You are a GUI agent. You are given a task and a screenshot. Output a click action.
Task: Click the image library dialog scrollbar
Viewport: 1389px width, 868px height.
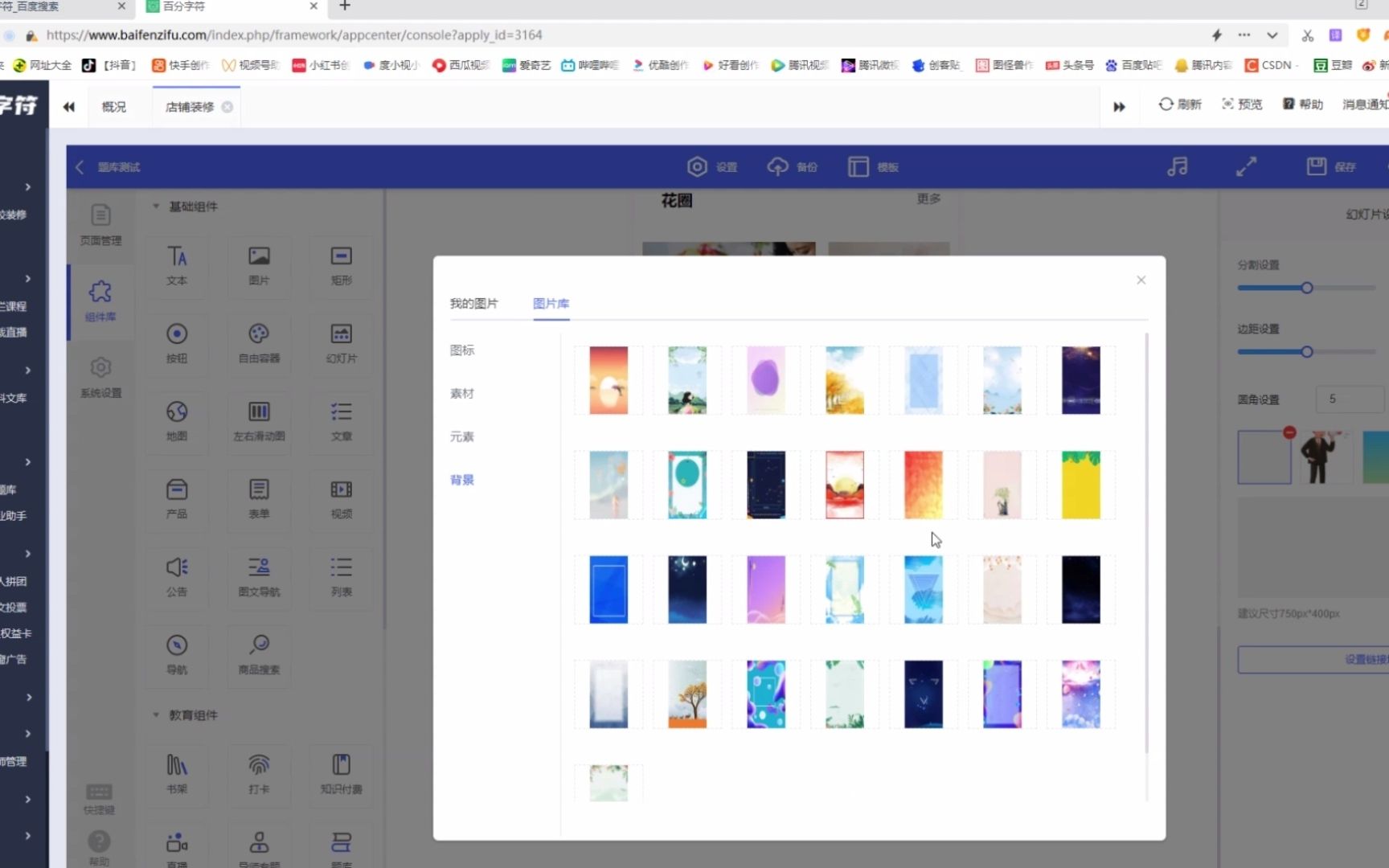click(1146, 542)
